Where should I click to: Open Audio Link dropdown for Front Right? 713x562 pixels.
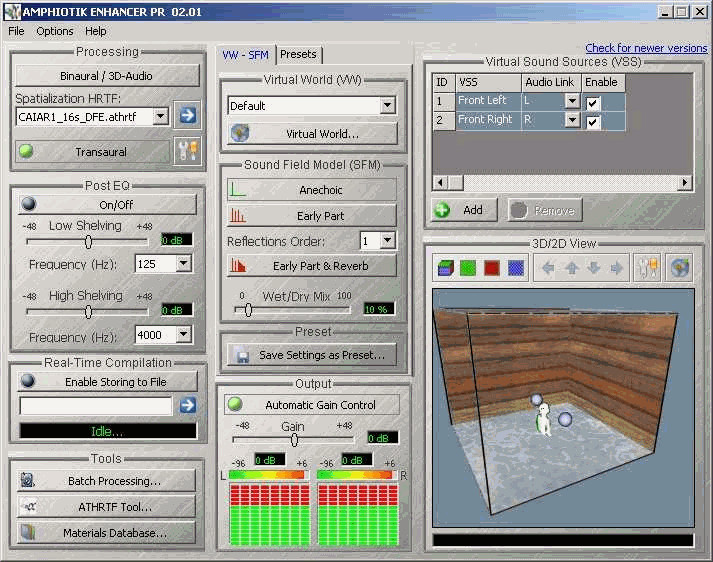click(572, 120)
